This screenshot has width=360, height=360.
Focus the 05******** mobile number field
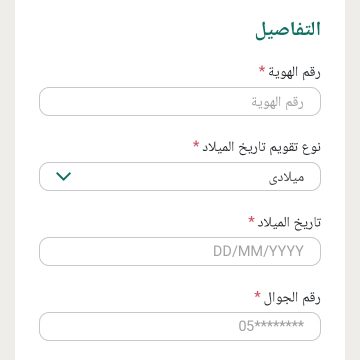click(x=180, y=326)
